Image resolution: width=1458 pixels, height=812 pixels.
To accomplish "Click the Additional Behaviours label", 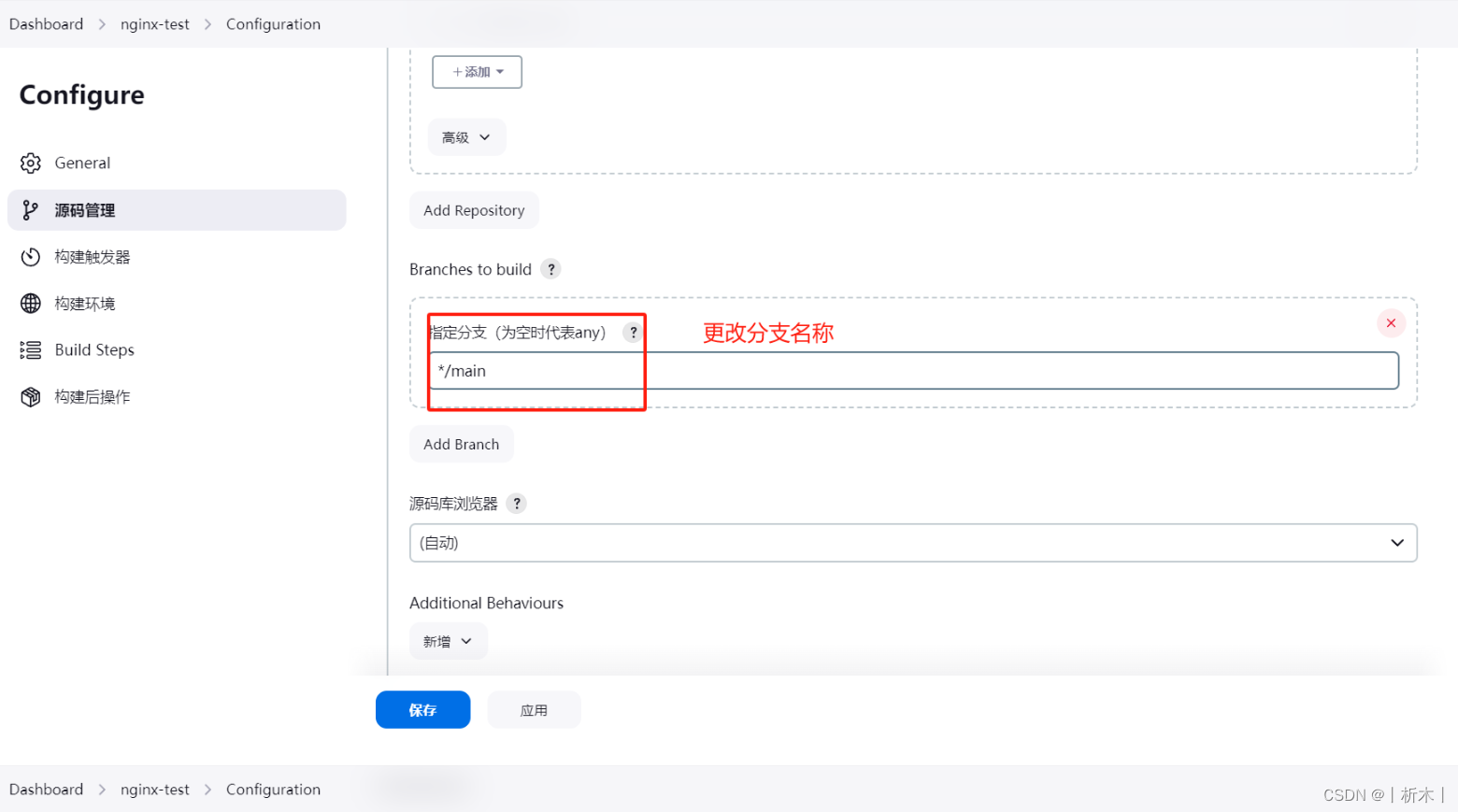I will point(486,604).
